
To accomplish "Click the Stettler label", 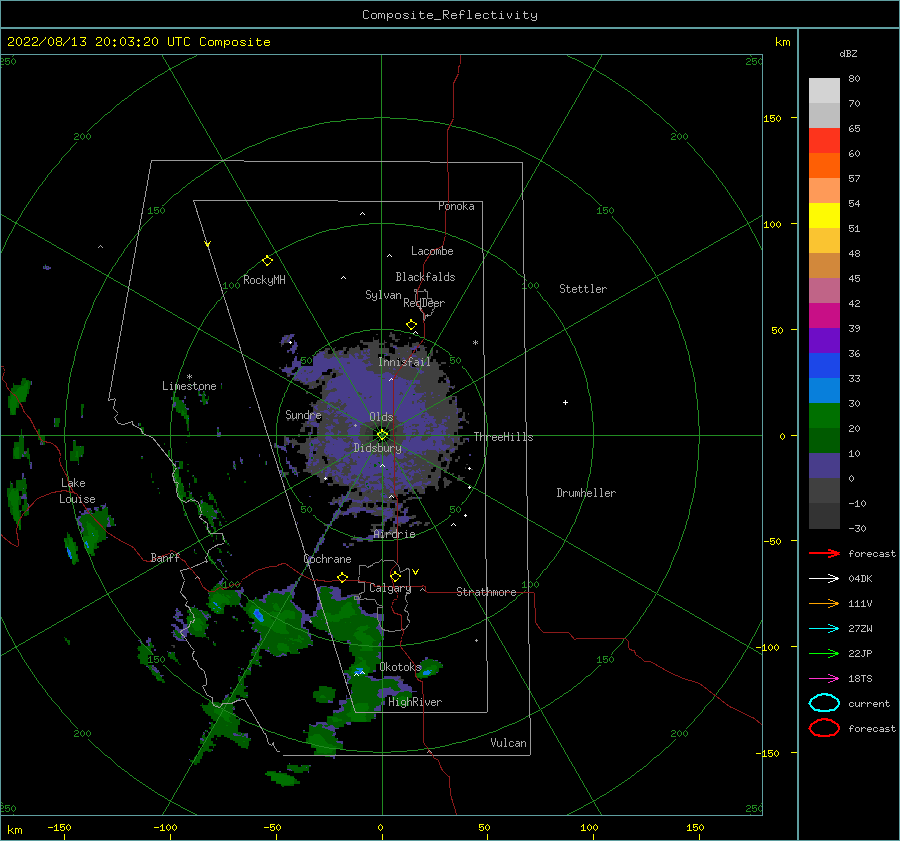I will click(583, 289).
